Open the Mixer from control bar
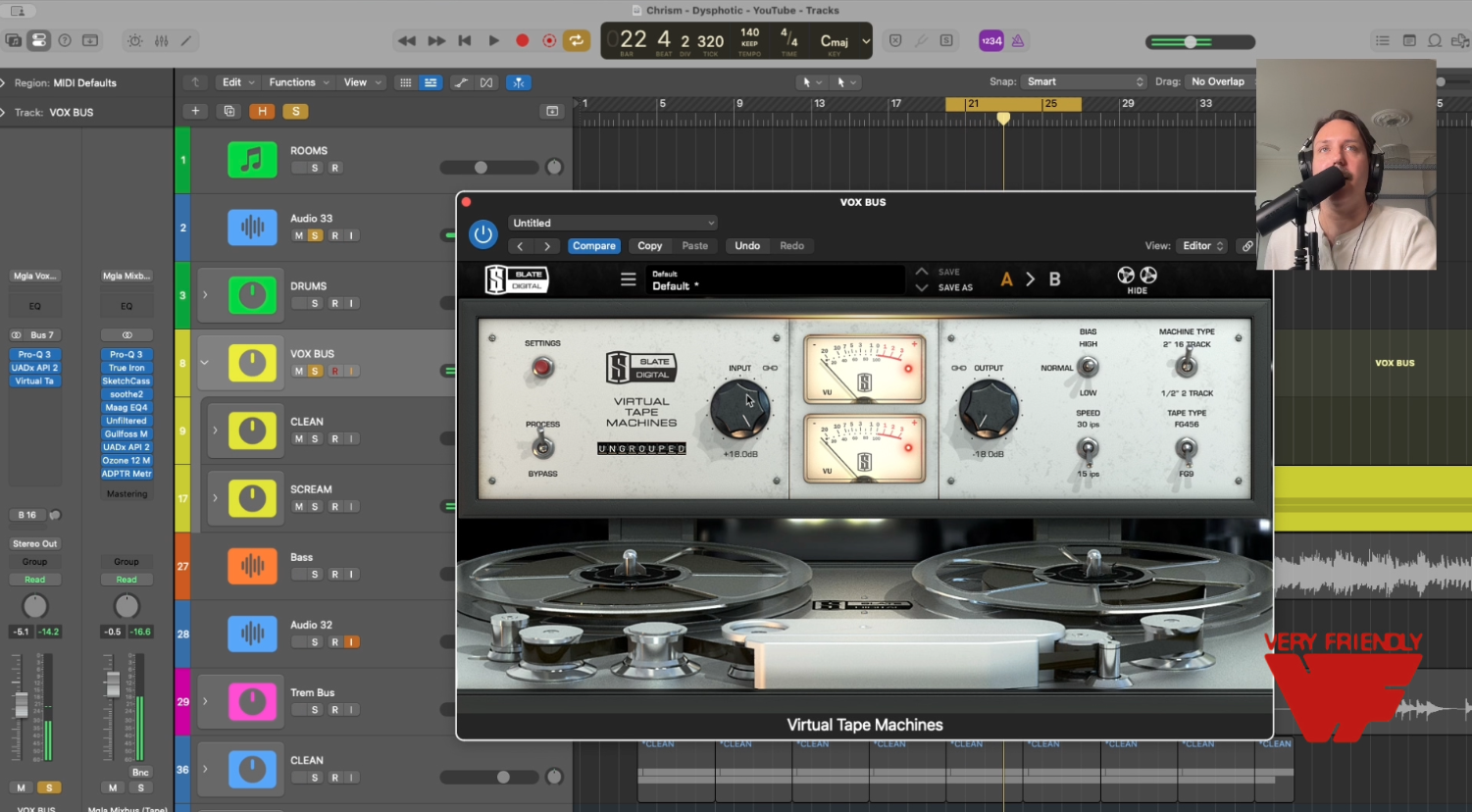1472x812 pixels. [x=161, y=40]
